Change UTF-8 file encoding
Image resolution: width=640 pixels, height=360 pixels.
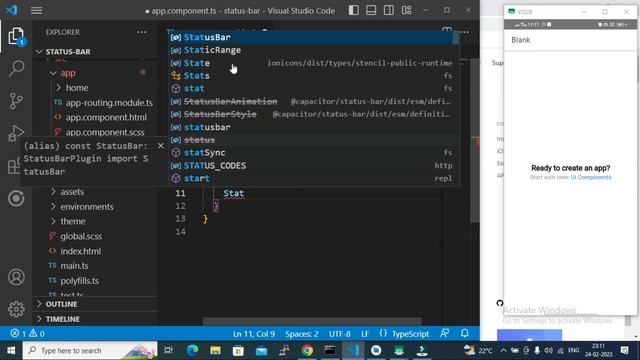[340, 334]
